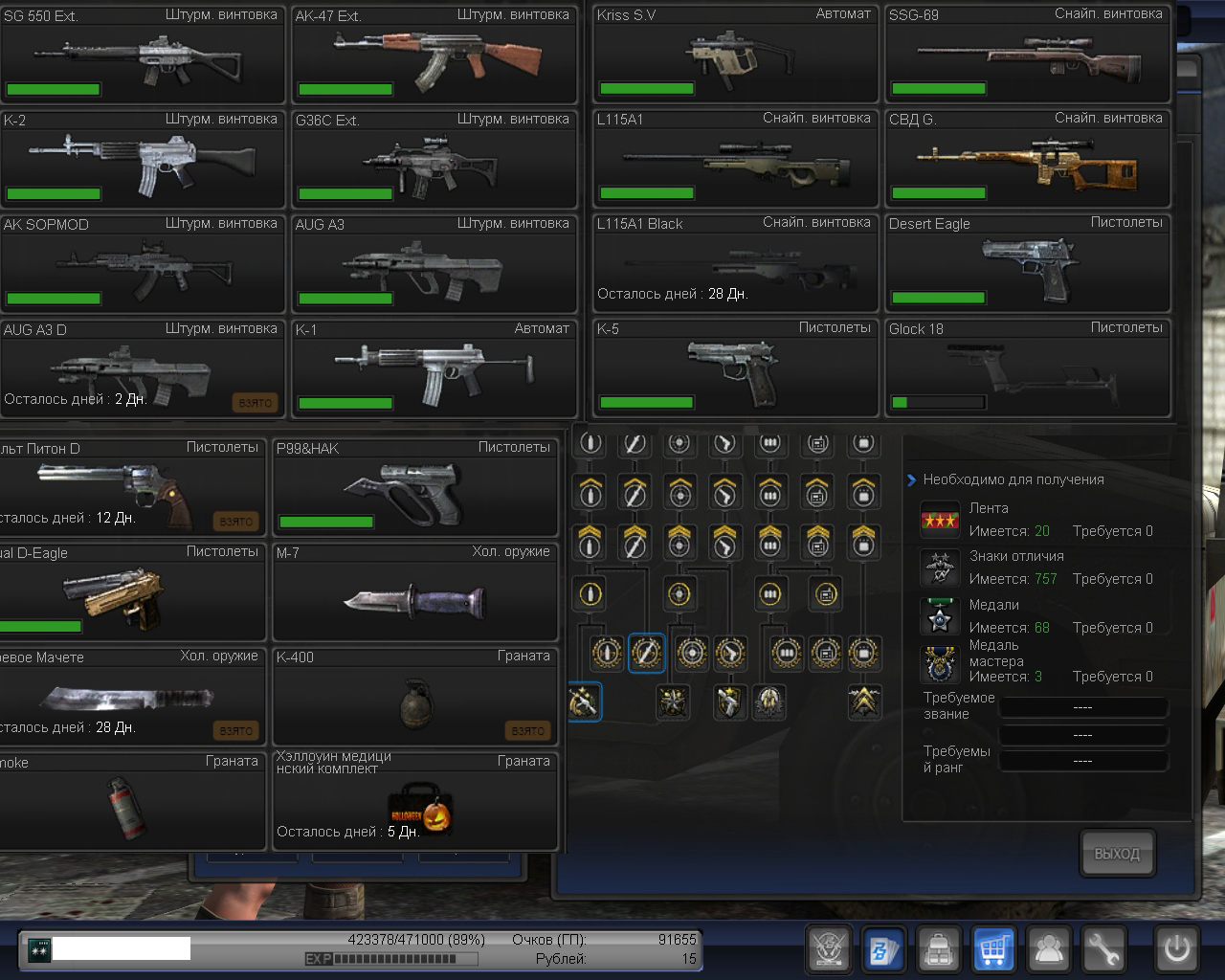Click the Медаль мастера icon
This screenshot has height=980, width=1225.
click(x=940, y=664)
